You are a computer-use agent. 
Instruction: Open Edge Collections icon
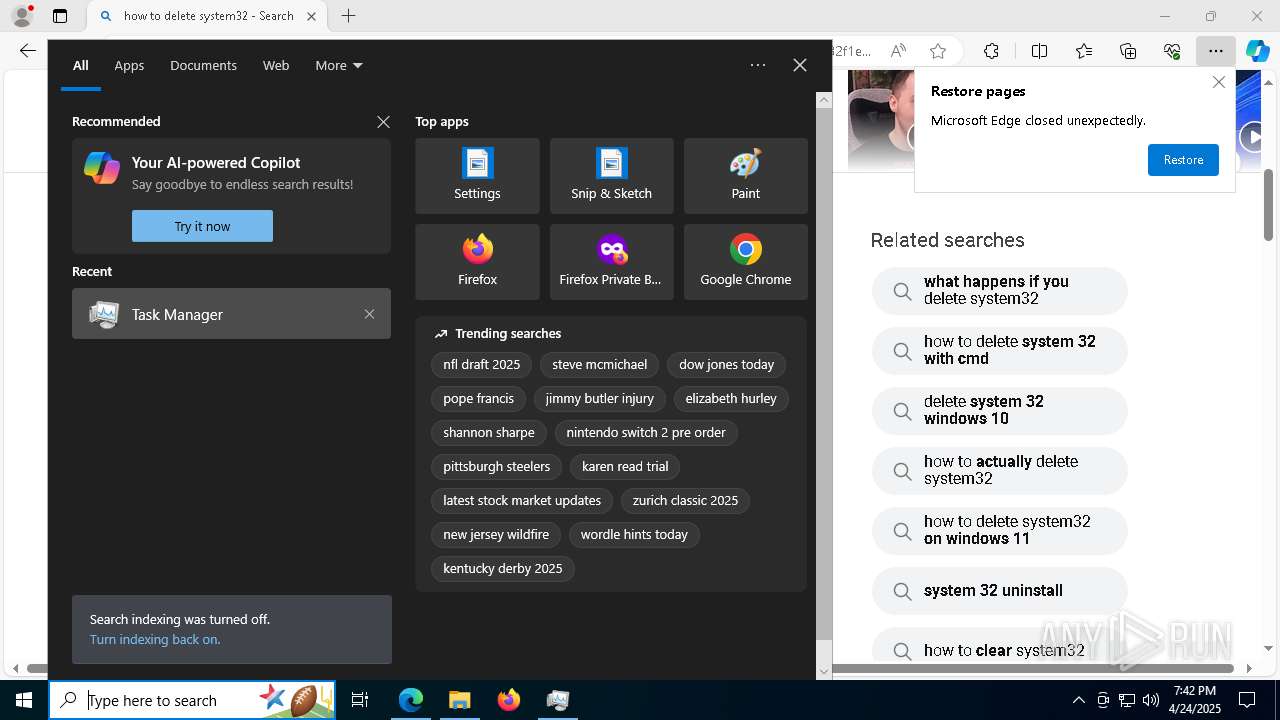tap(1128, 51)
